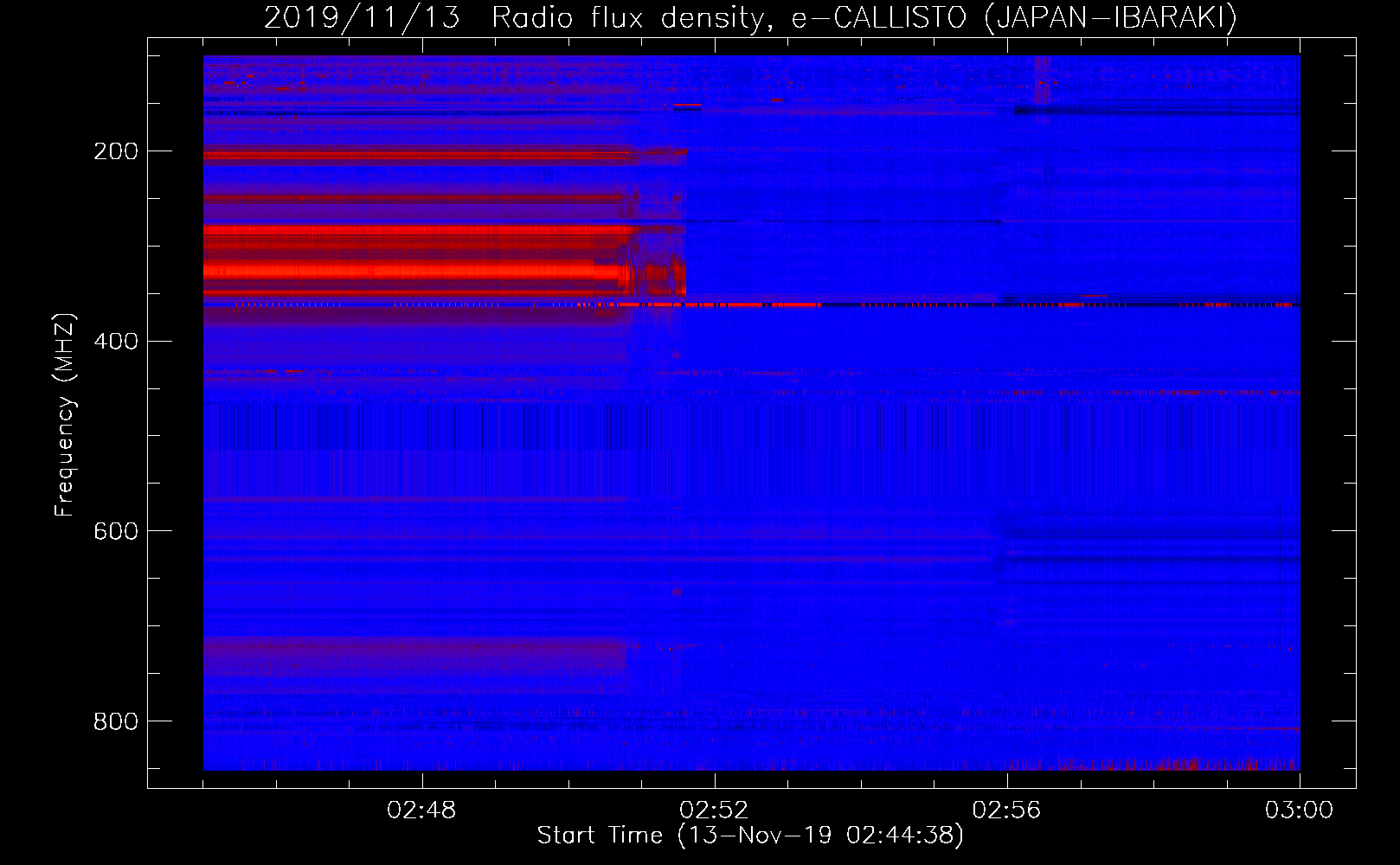Click the time tick label "02:56"
This screenshot has width=1400, height=865.
point(1006,811)
